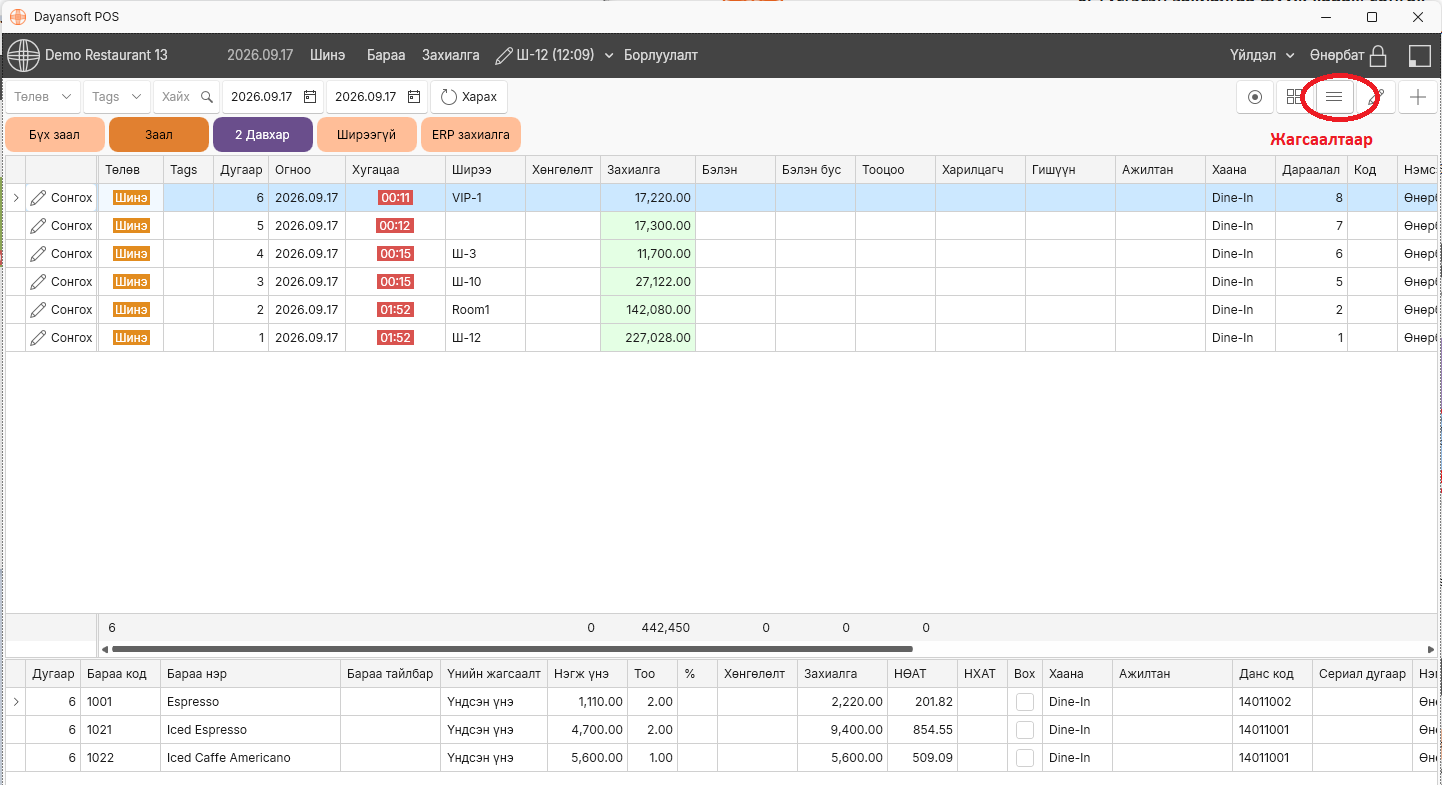1442x785 pixels.
Task: Expand the Espresso item row arrow
Action: point(15,702)
